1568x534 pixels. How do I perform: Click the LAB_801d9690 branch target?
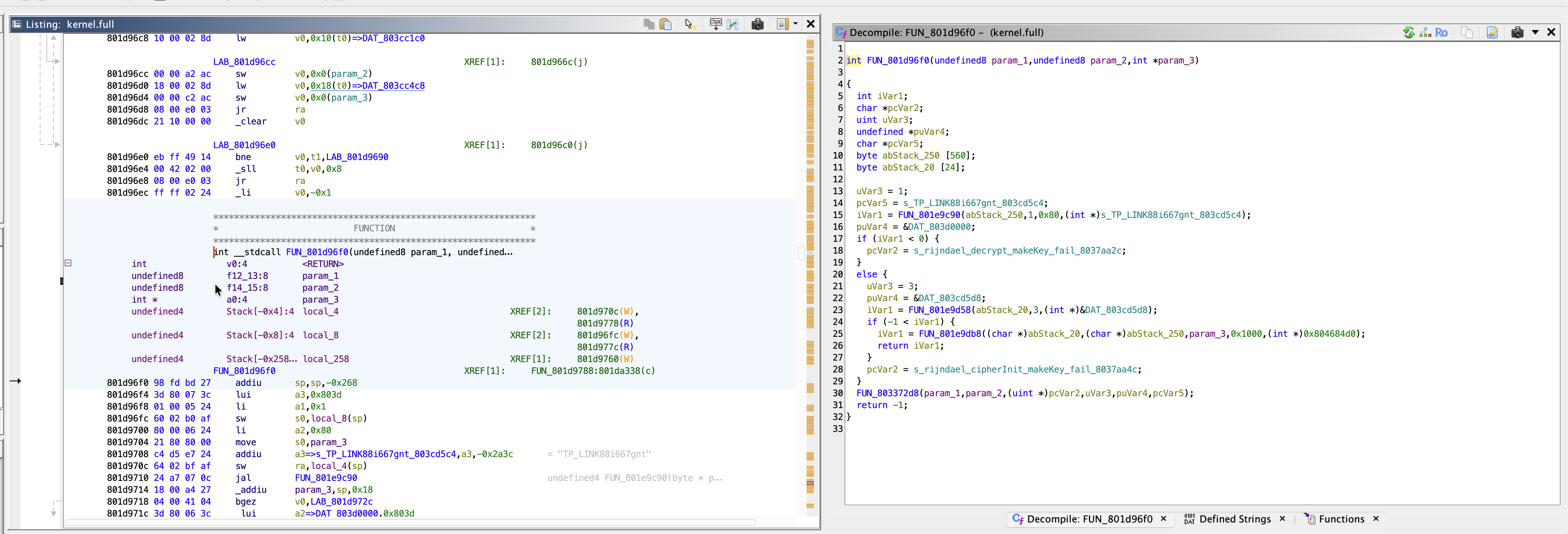coord(357,157)
